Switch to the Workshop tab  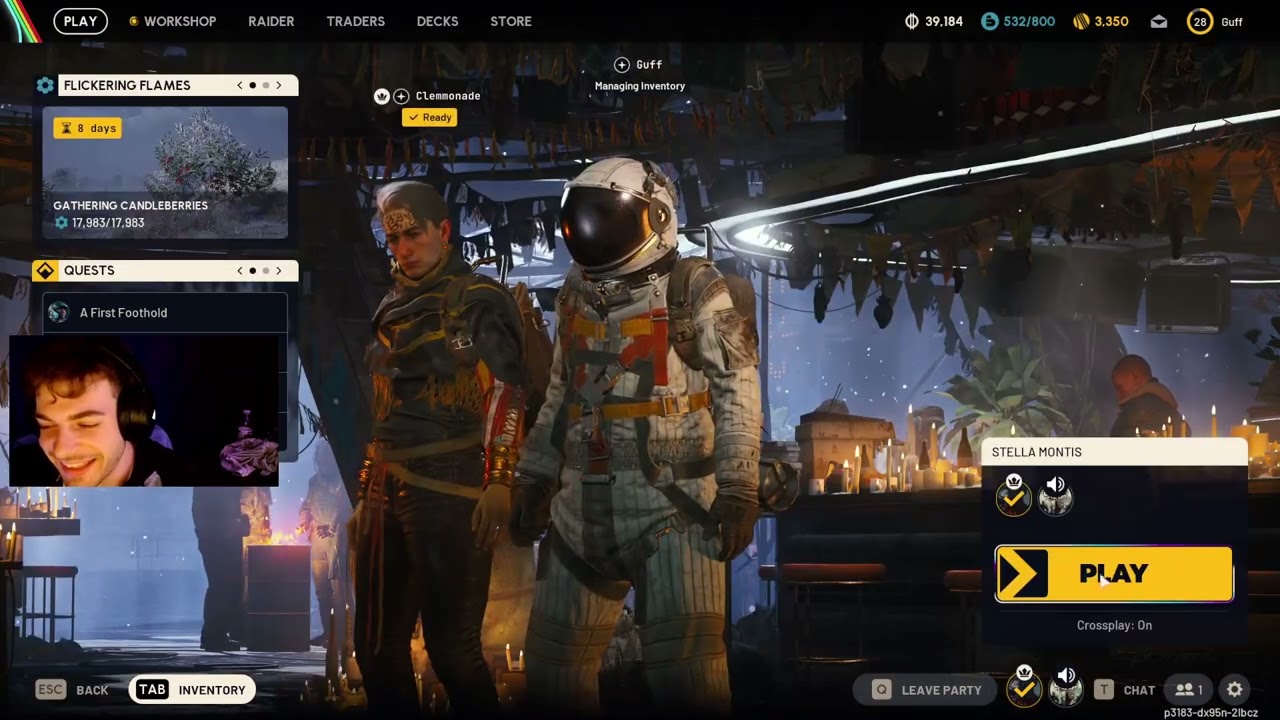180,21
